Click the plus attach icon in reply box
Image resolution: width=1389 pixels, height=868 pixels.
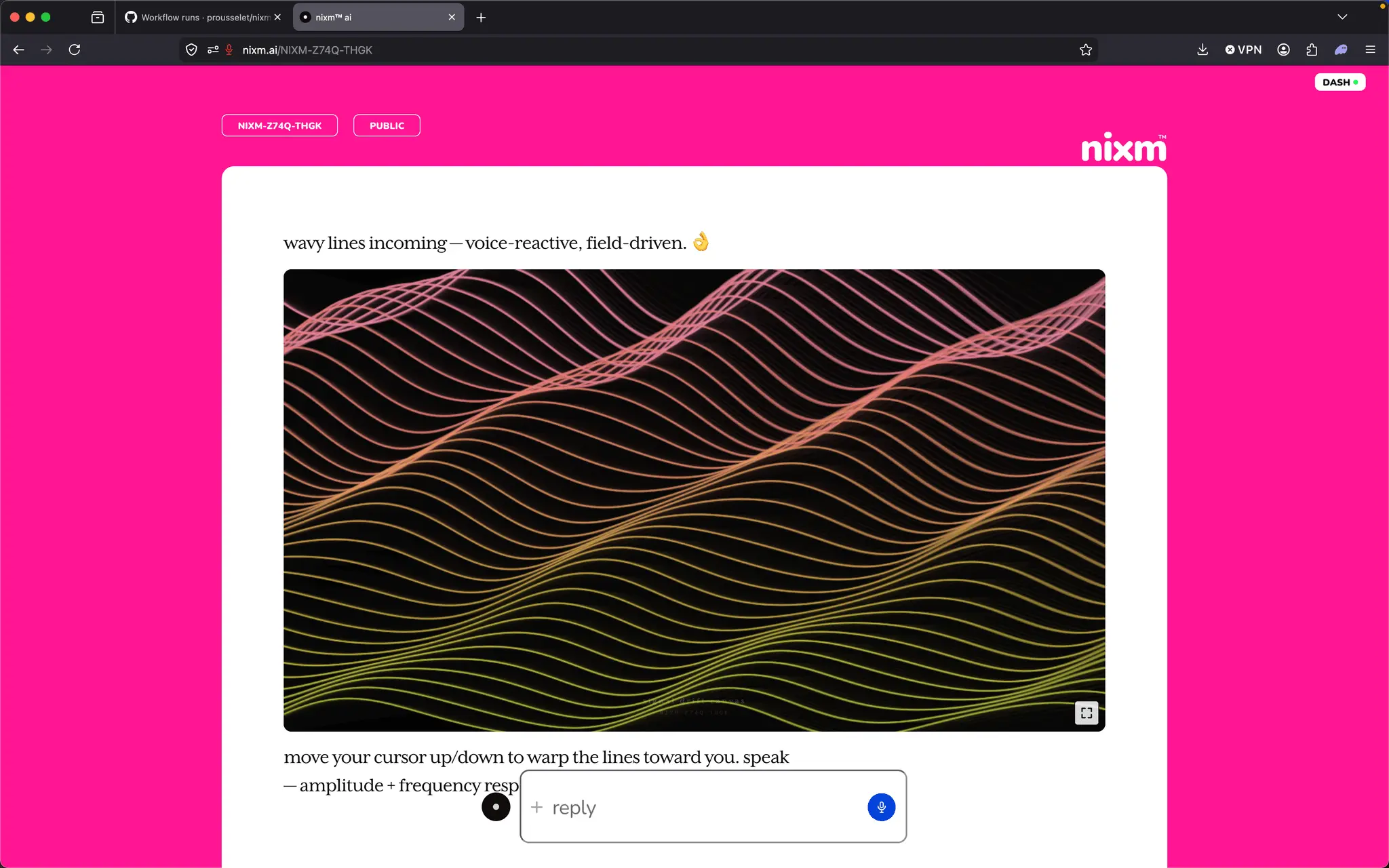click(536, 807)
